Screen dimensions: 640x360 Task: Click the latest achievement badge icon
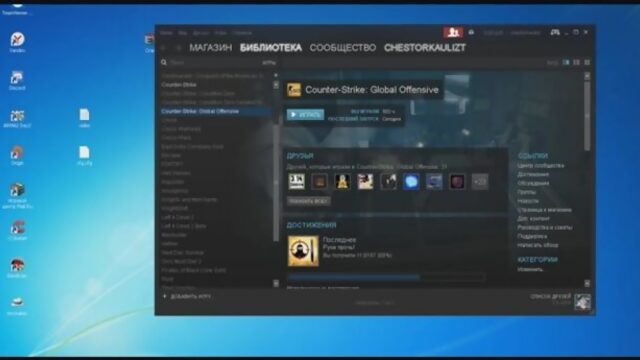coord(303,251)
